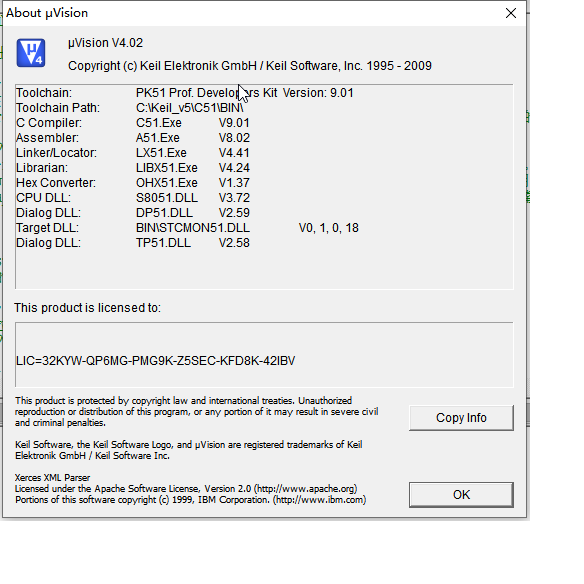Click the 'LIBX51.Exe' librarian entry
The width and height of the screenshot is (584, 584).
tap(166, 168)
